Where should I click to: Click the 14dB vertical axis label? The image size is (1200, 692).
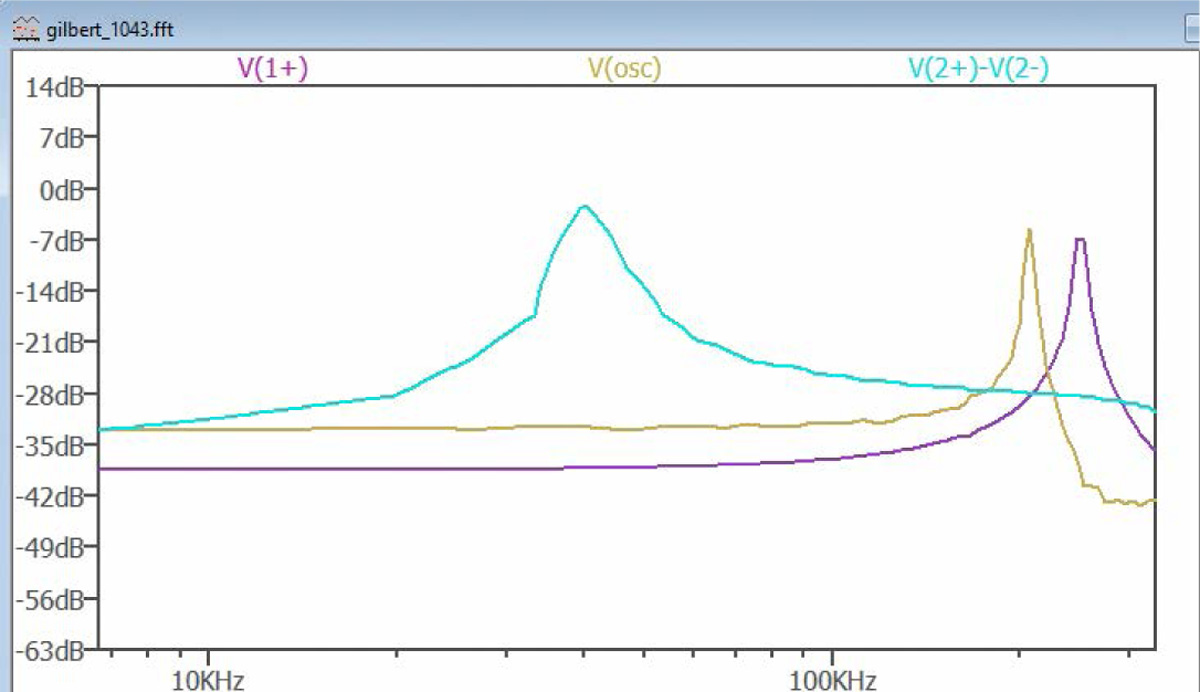(x=50, y=85)
